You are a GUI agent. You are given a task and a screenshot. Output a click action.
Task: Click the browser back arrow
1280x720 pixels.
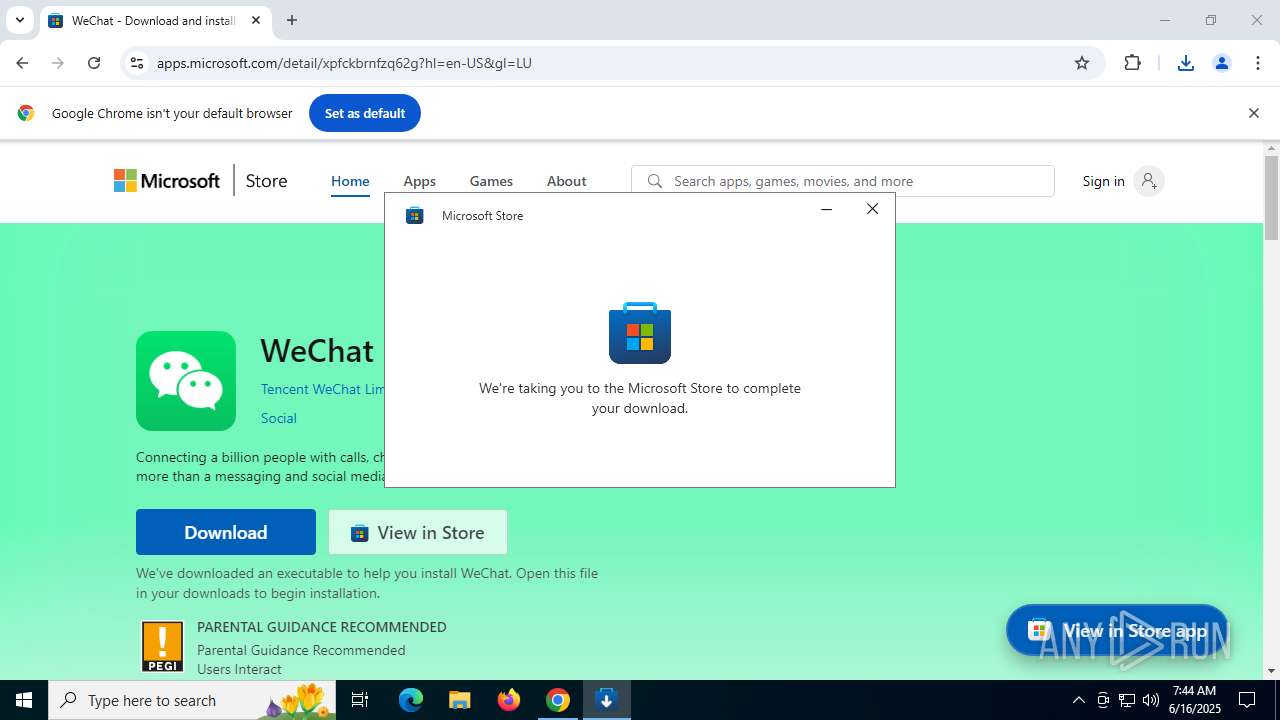(22, 63)
